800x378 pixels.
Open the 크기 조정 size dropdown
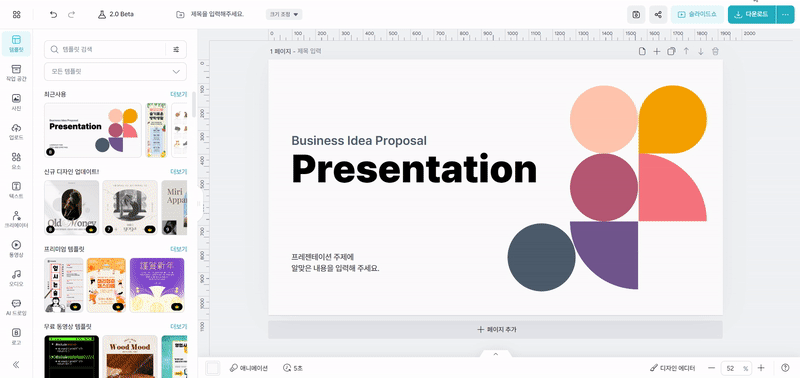[x=284, y=14]
